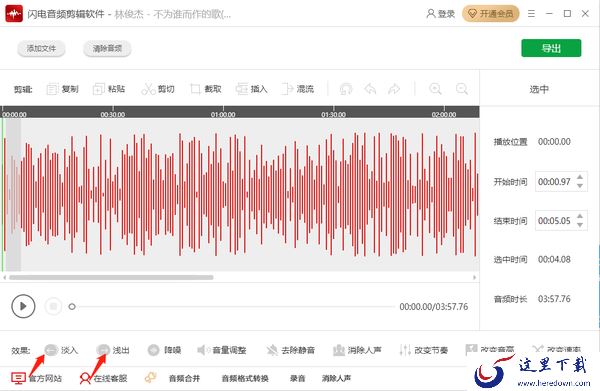This screenshot has width=600, height=391.
Task: Zoom in on the waveform
Action: pos(435,89)
